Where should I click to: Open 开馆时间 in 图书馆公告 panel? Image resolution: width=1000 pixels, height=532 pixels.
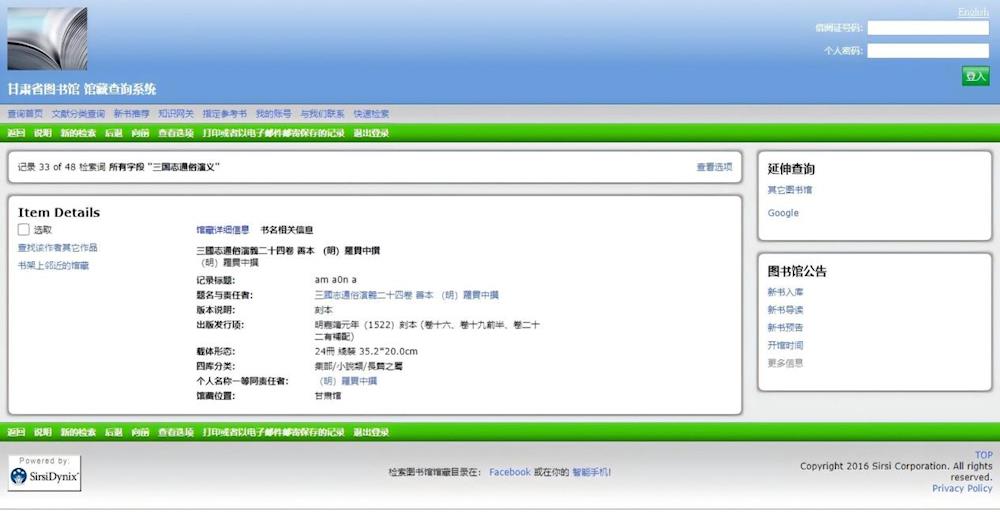785,345
